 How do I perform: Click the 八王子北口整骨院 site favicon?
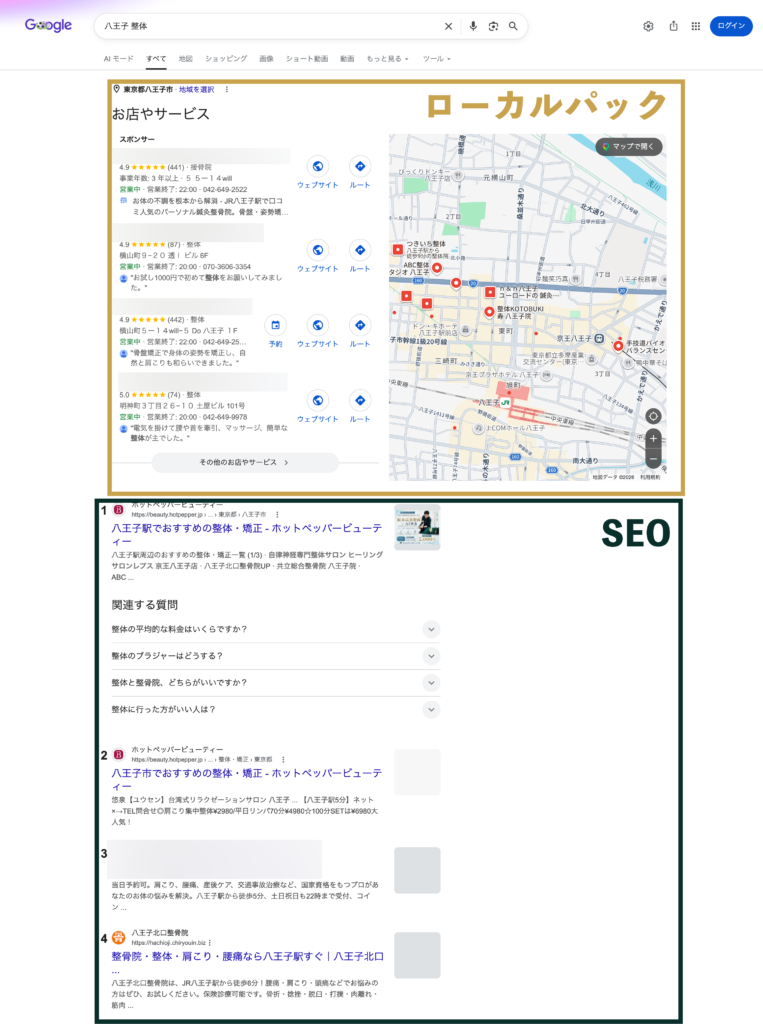pyautogui.click(x=118, y=938)
